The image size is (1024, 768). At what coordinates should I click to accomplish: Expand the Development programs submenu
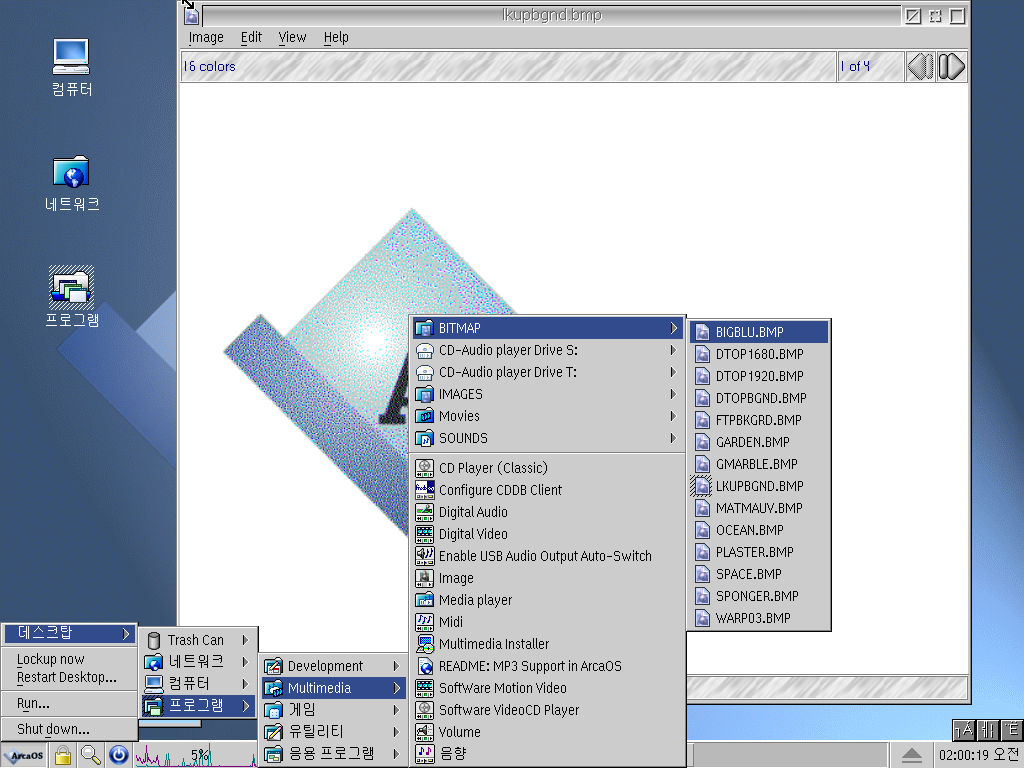pos(325,666)
